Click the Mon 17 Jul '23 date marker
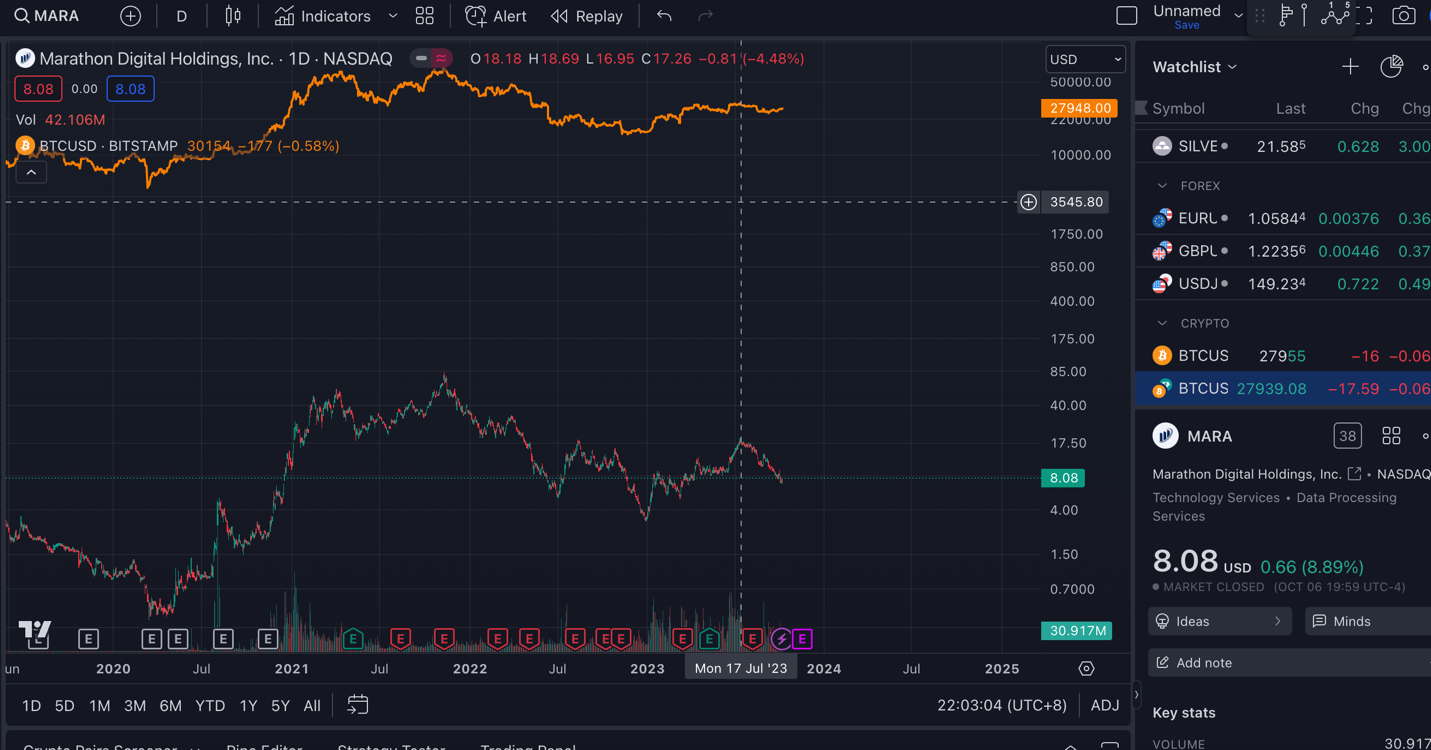Screen dimensions: 1431x750 (740, 668)
